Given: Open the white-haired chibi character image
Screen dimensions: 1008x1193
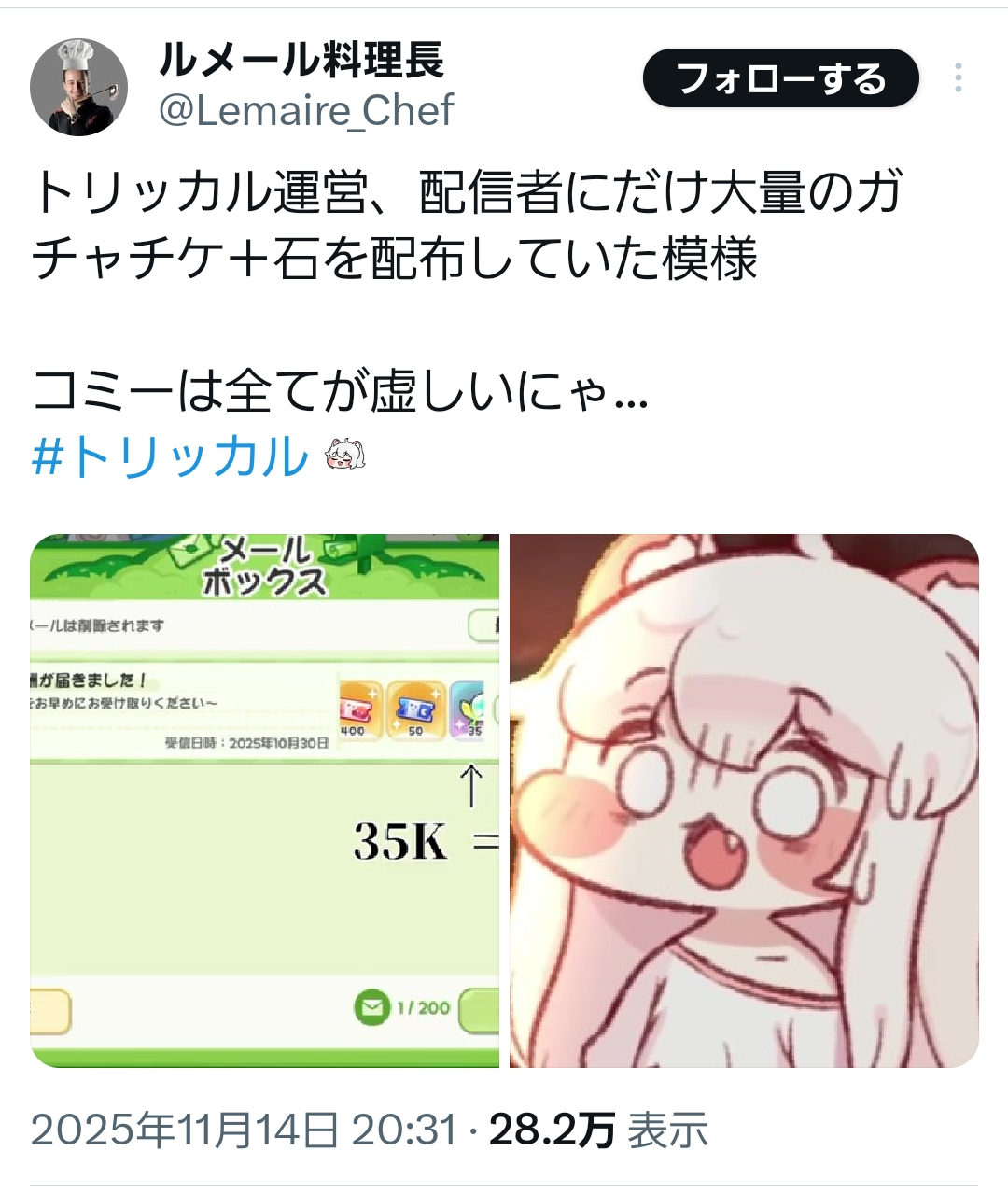Looking at the screenshot, I should (x=744, y=800).
